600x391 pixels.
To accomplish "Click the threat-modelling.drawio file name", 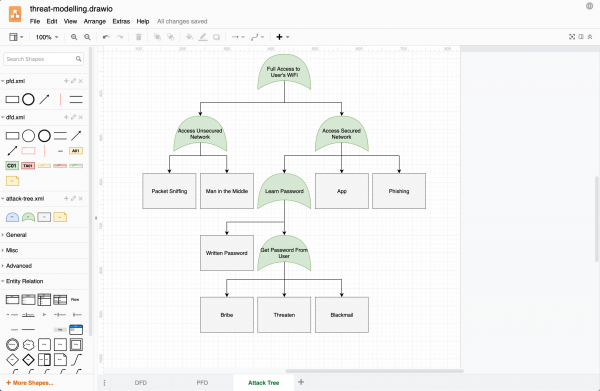I will pyautogui.click(x=71, y=9).
